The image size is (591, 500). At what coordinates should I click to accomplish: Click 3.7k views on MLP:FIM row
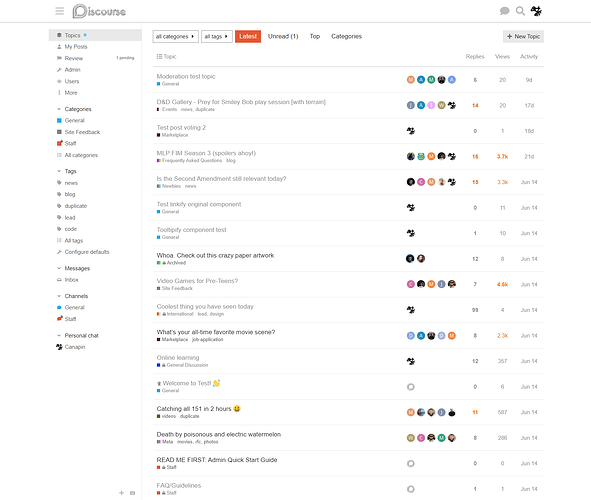click(x=502, y=157)
